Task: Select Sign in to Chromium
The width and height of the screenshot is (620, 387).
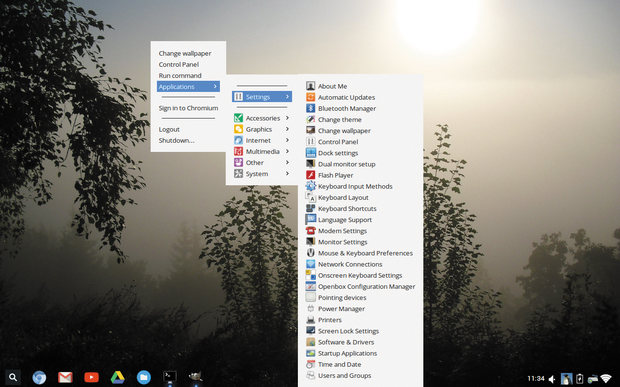Action: 188,108
